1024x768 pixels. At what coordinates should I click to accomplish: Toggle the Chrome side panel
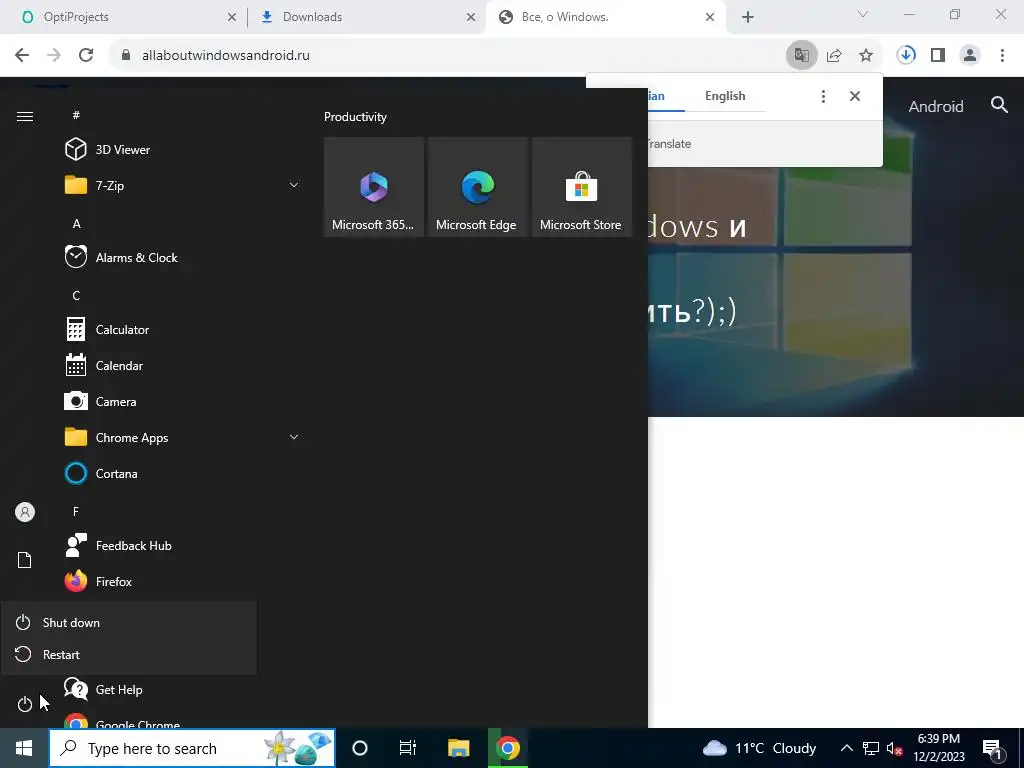click(938, 56)
